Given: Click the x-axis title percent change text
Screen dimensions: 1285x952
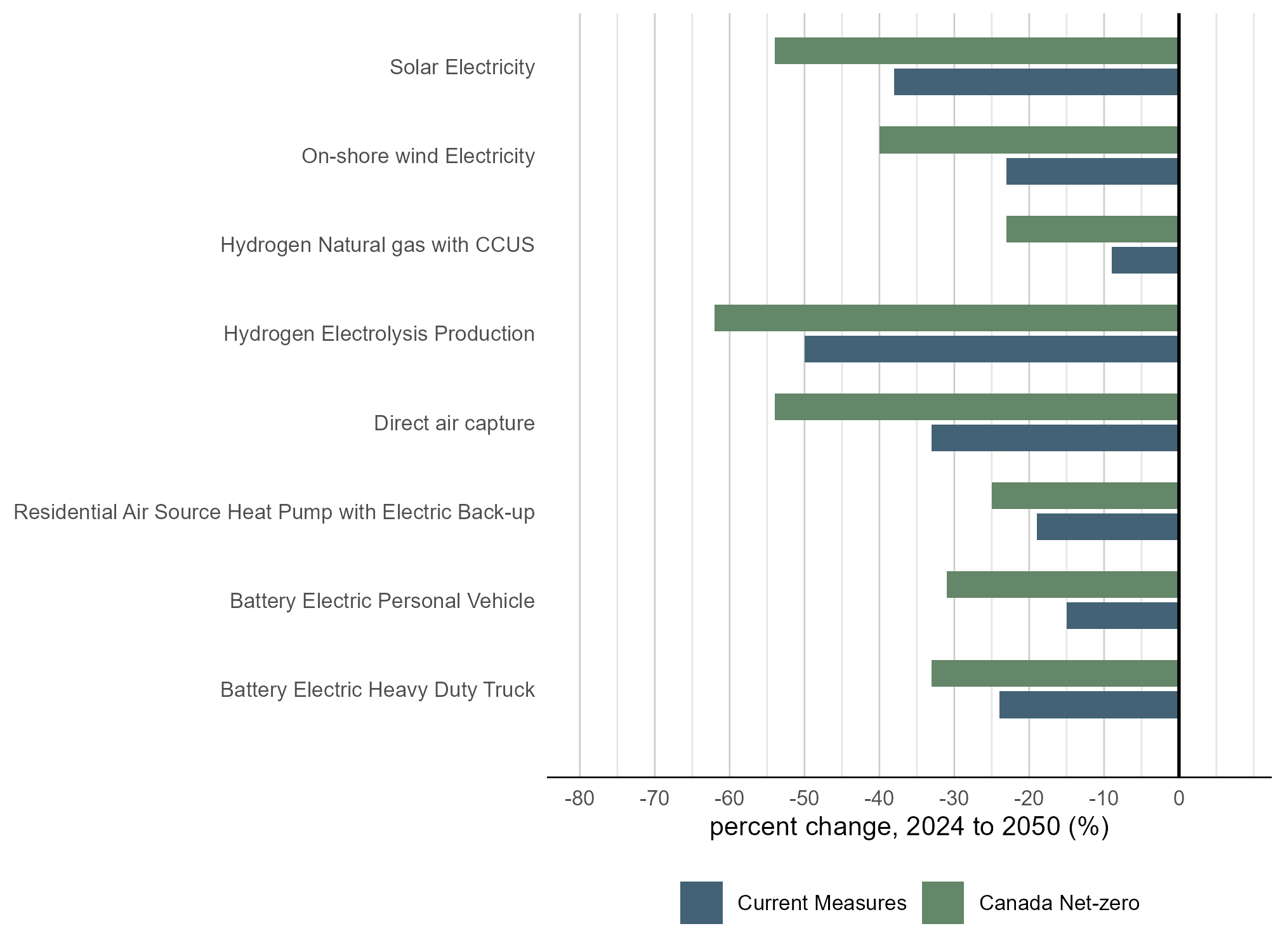Looking at the screenshot, I should point(909,827).
